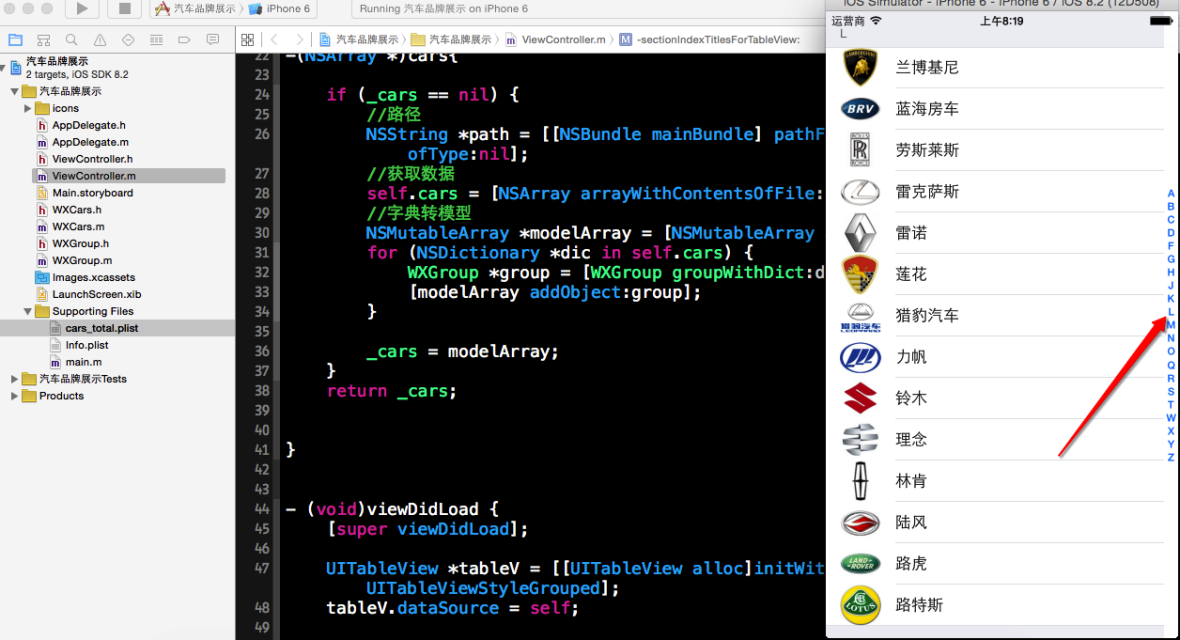Select AppDelegate.m in the navigator
The image size is (1180, 640).
[90, 142]
